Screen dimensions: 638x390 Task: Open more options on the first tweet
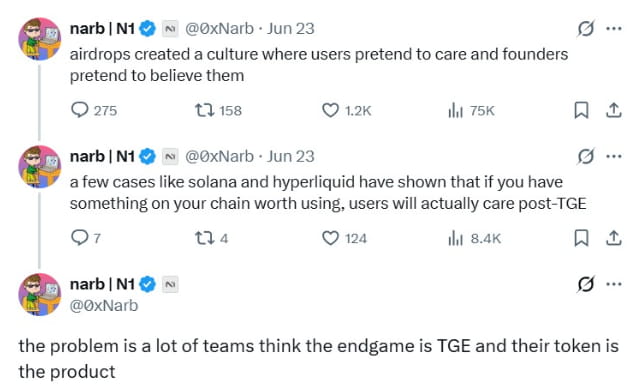tap(614, 28)
